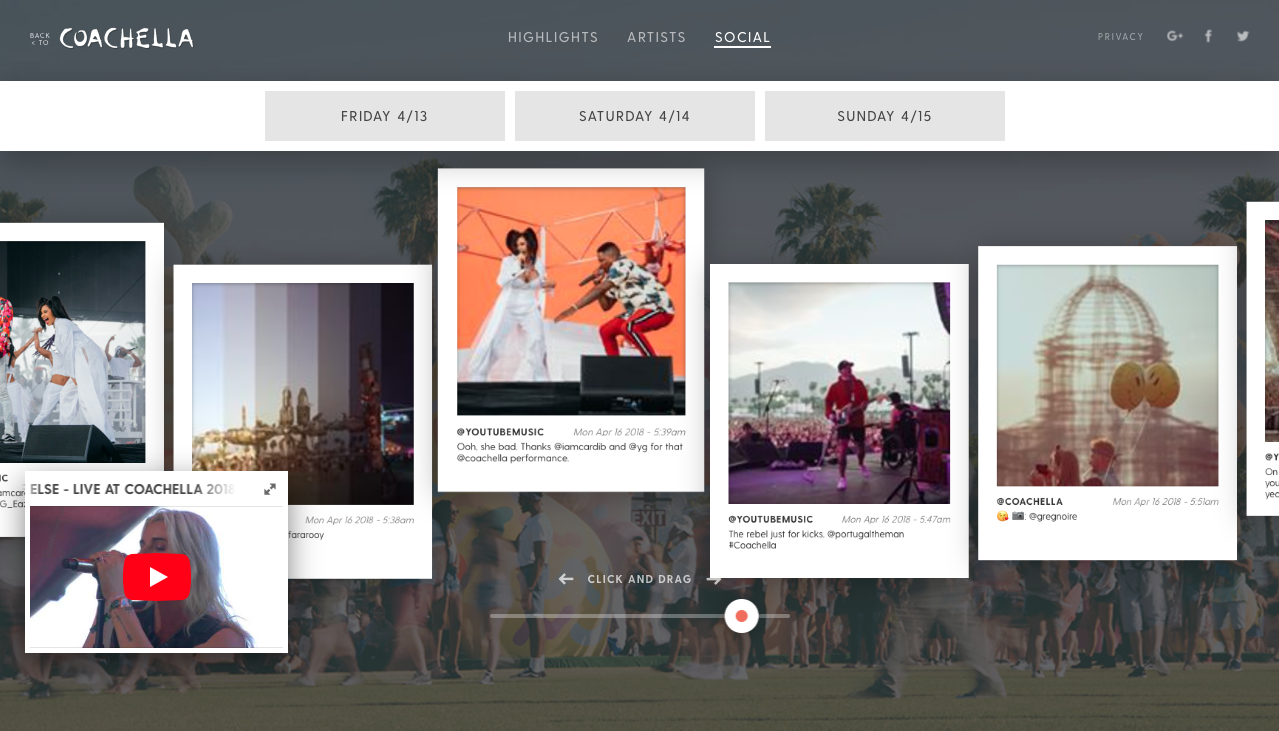This screenshot has height=731, width=1279.
Task: Click the @gregnoire photo credit
Action: pyautogui.click(x=1054, y=517)
